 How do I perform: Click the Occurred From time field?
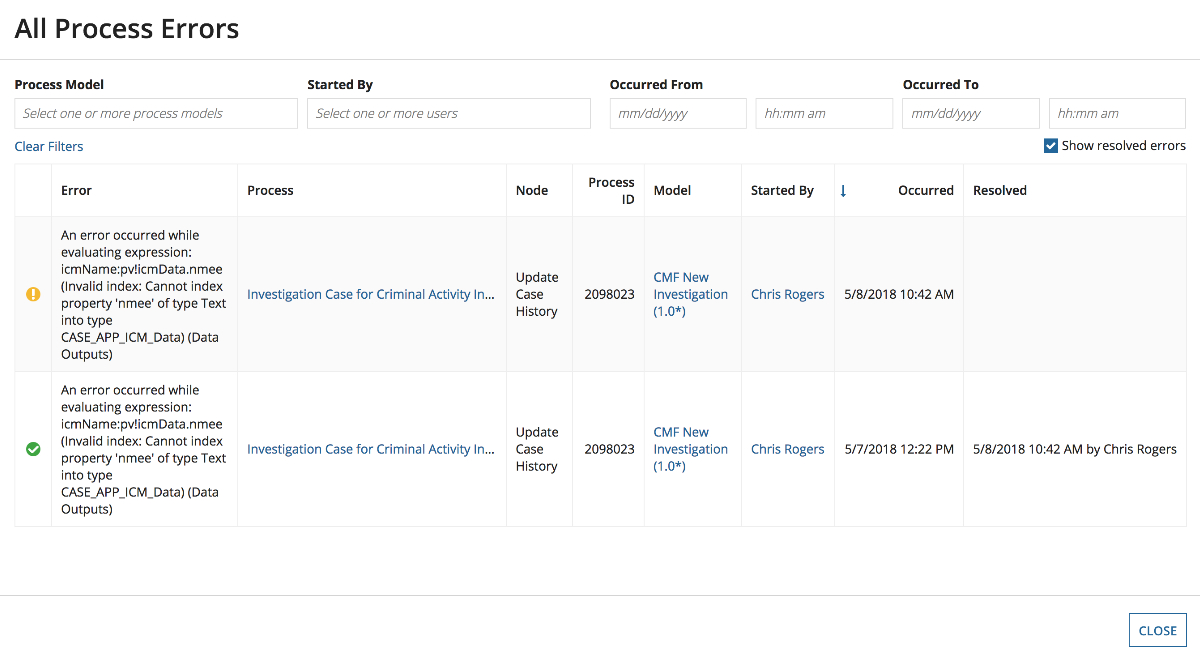point(824,113)
